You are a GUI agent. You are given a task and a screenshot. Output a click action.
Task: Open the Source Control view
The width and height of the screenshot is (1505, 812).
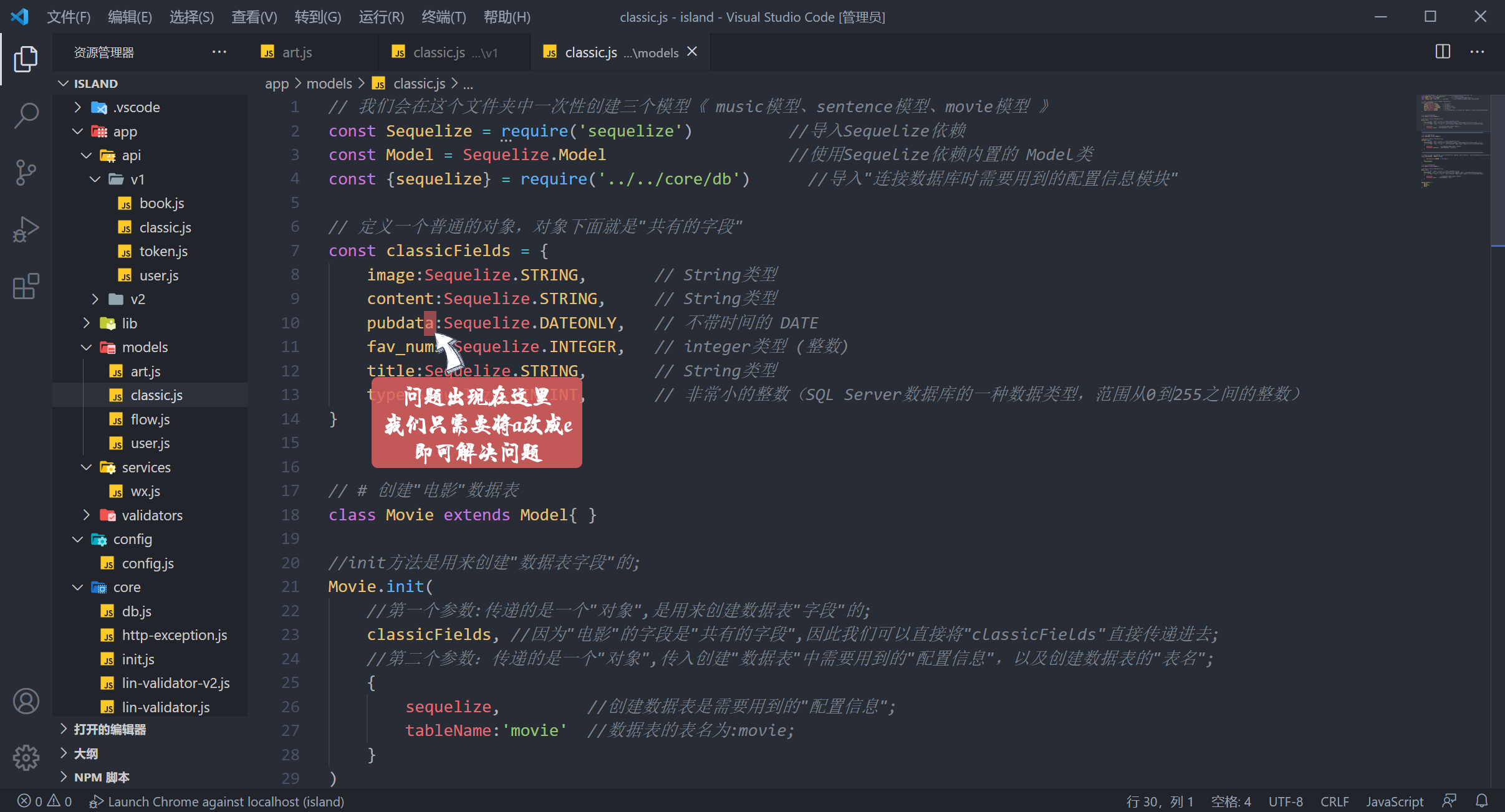coord(26,173)
